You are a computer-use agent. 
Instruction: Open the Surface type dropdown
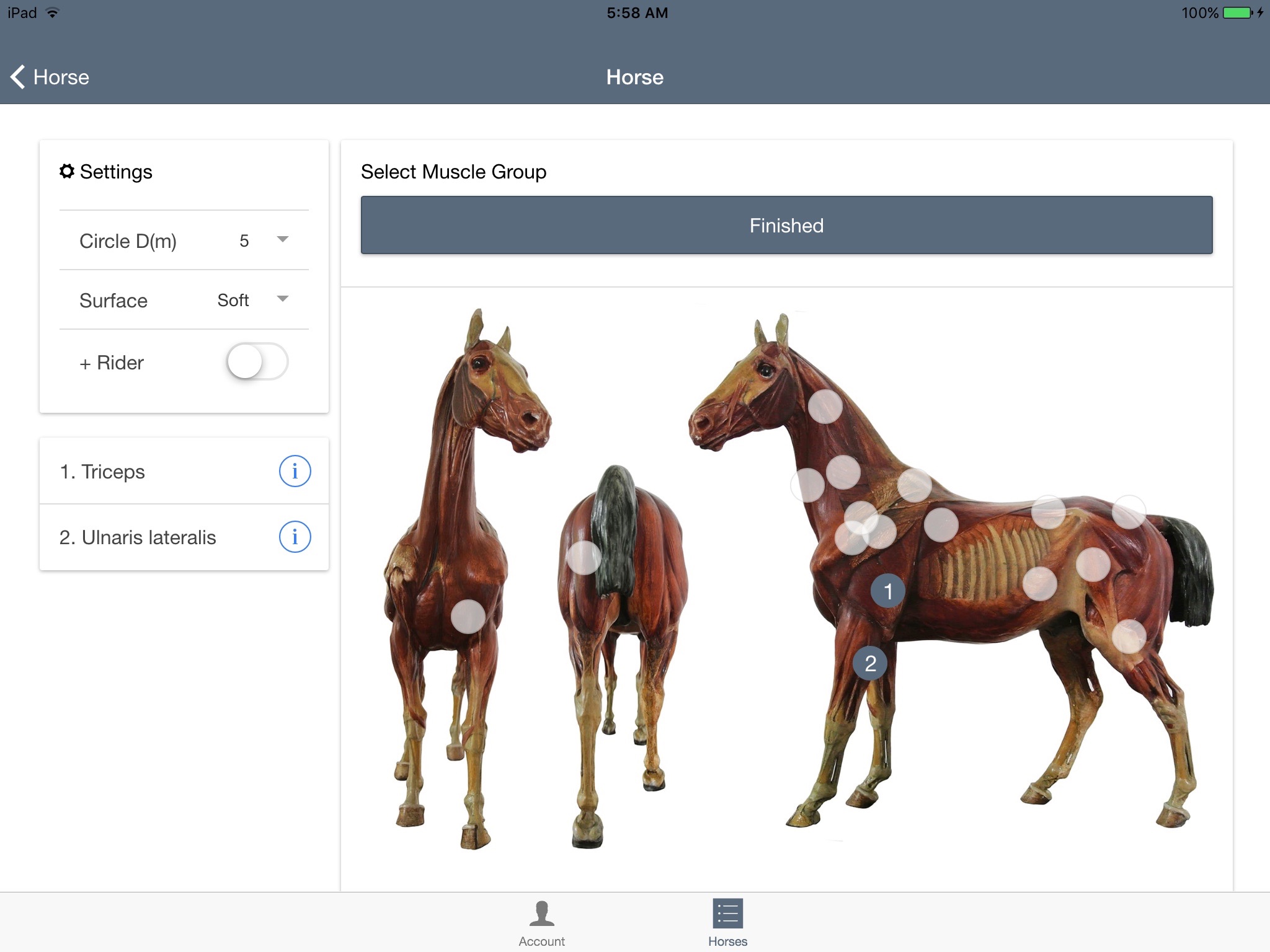[283, 299]
